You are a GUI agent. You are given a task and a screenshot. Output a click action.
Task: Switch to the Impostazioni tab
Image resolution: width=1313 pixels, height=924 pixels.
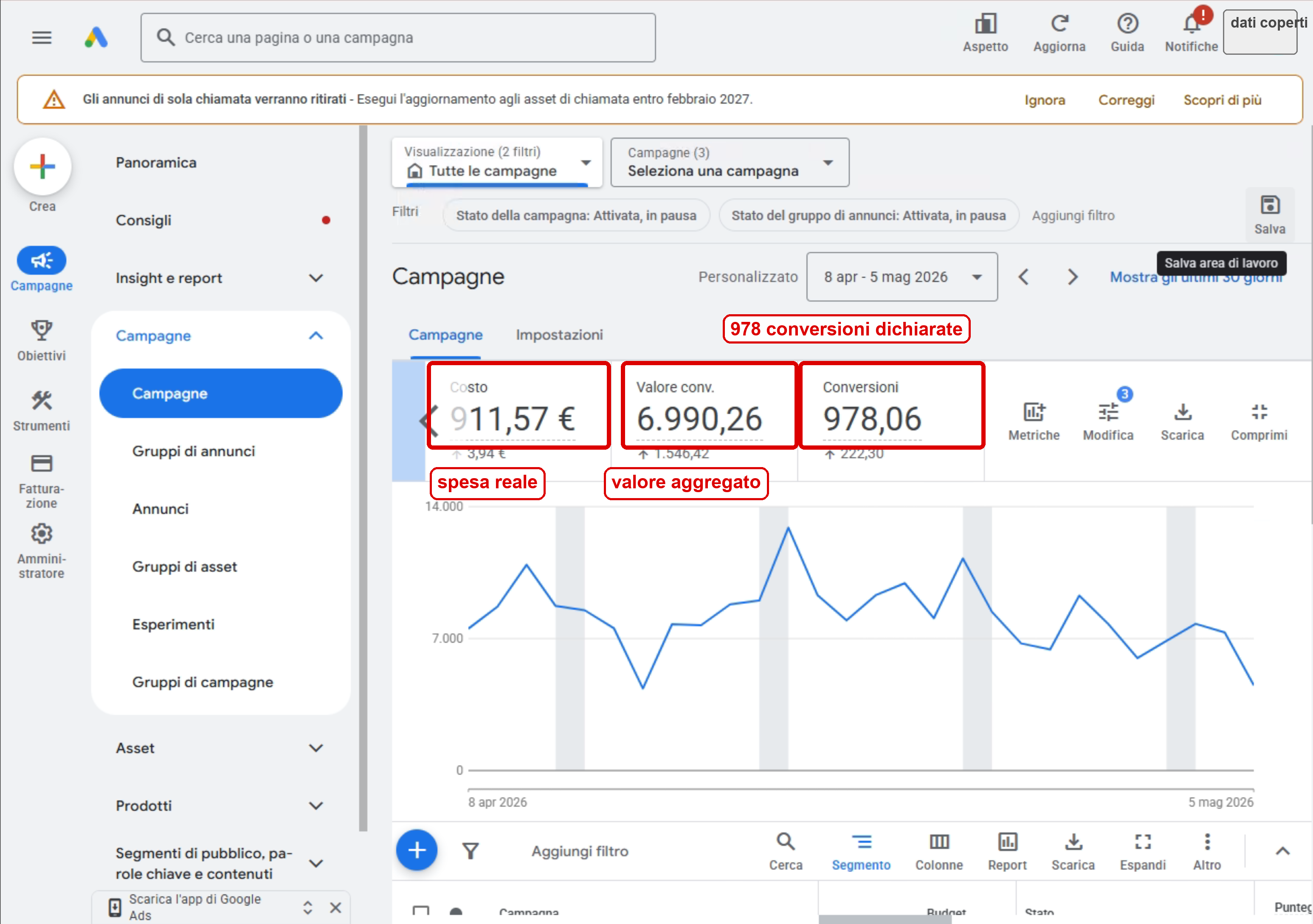pos(559,335)
